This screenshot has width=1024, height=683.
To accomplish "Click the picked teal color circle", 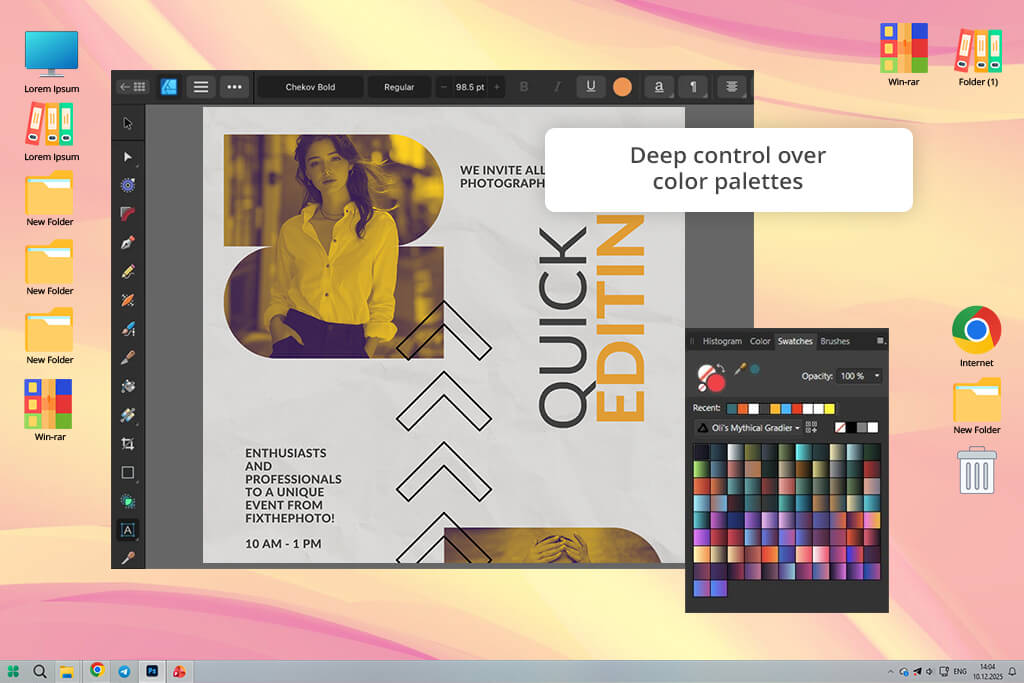I will click(x=755, y=370).
